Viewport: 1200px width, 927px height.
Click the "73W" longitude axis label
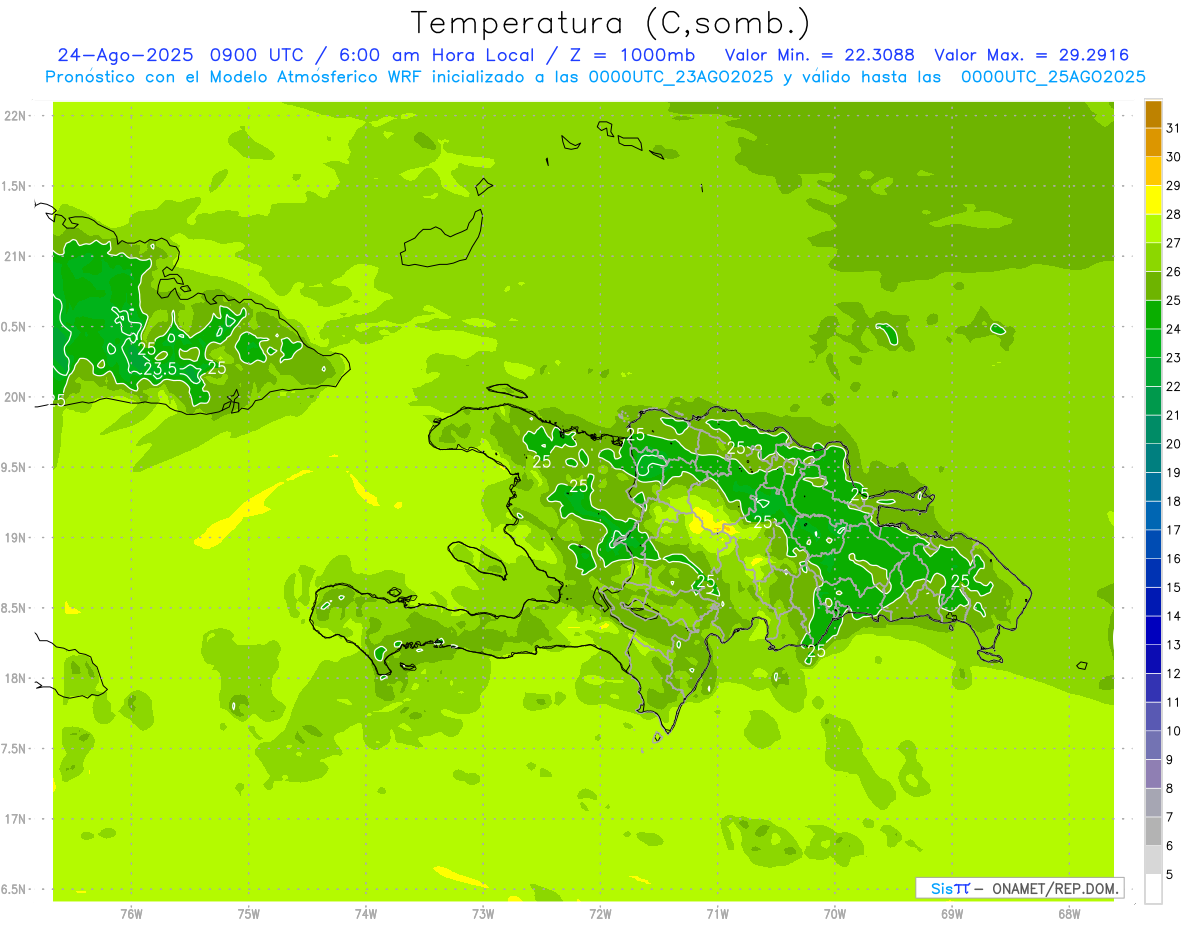coord(483,914)
